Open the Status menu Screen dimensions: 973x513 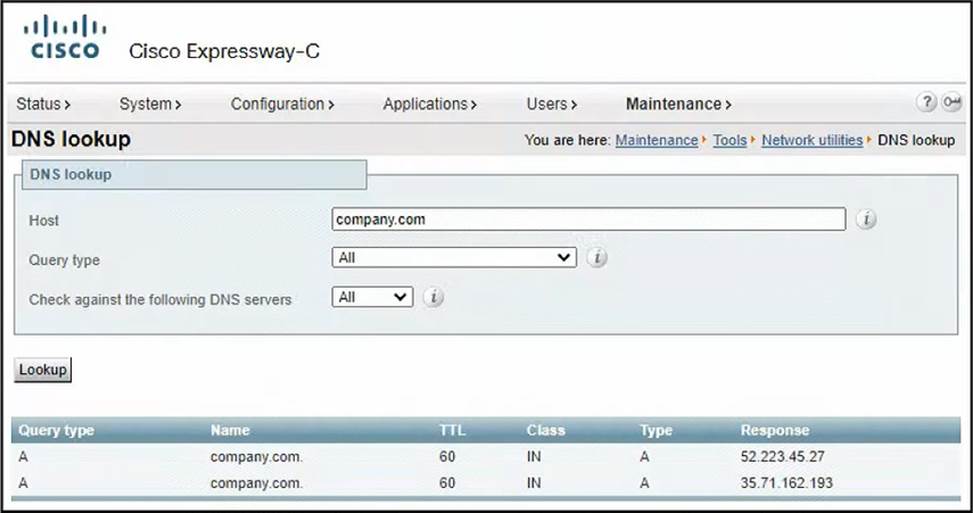point(43,104)
